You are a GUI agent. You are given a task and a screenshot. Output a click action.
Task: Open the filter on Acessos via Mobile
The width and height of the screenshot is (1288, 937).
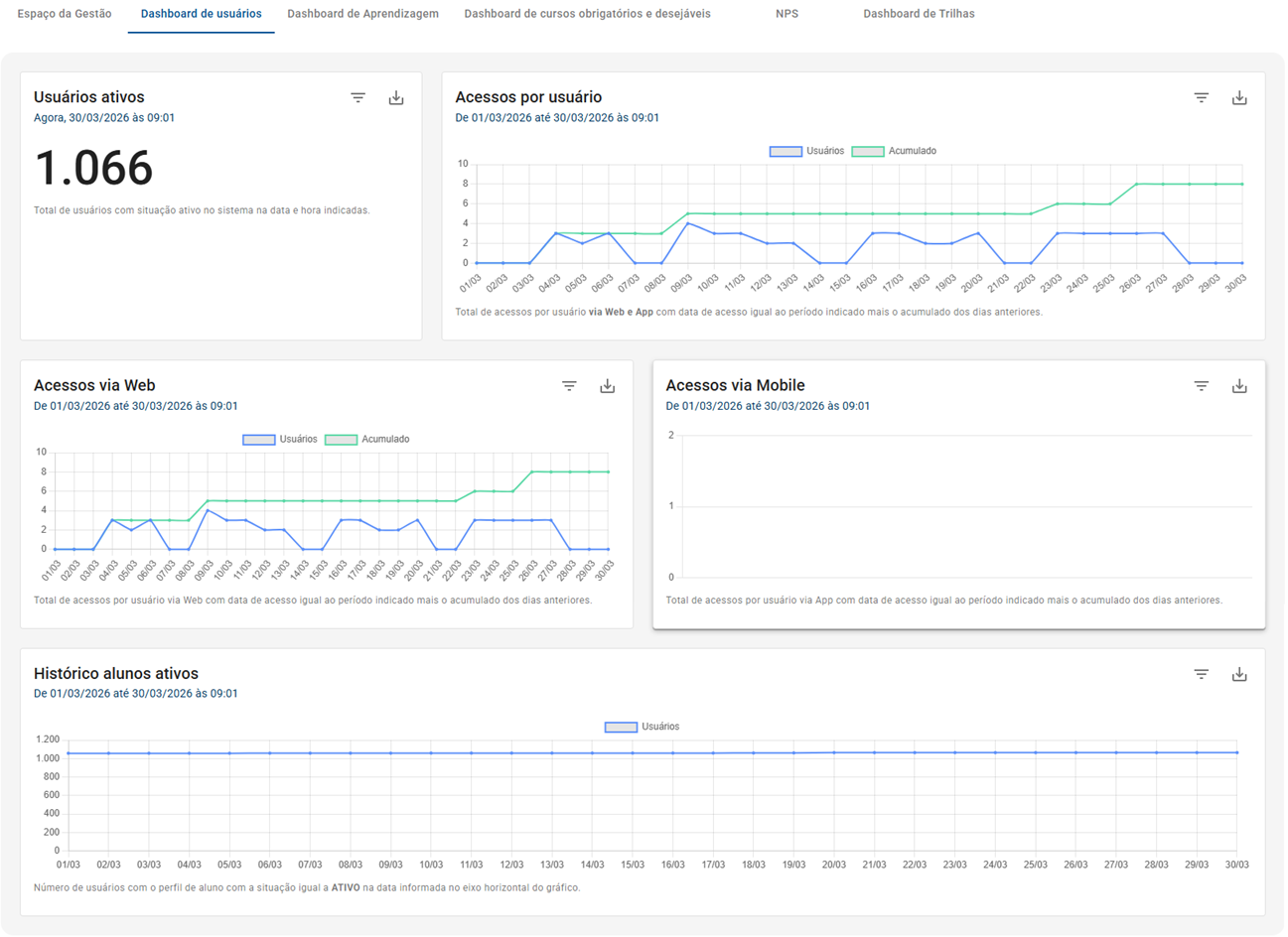[x=1201, y=385]
